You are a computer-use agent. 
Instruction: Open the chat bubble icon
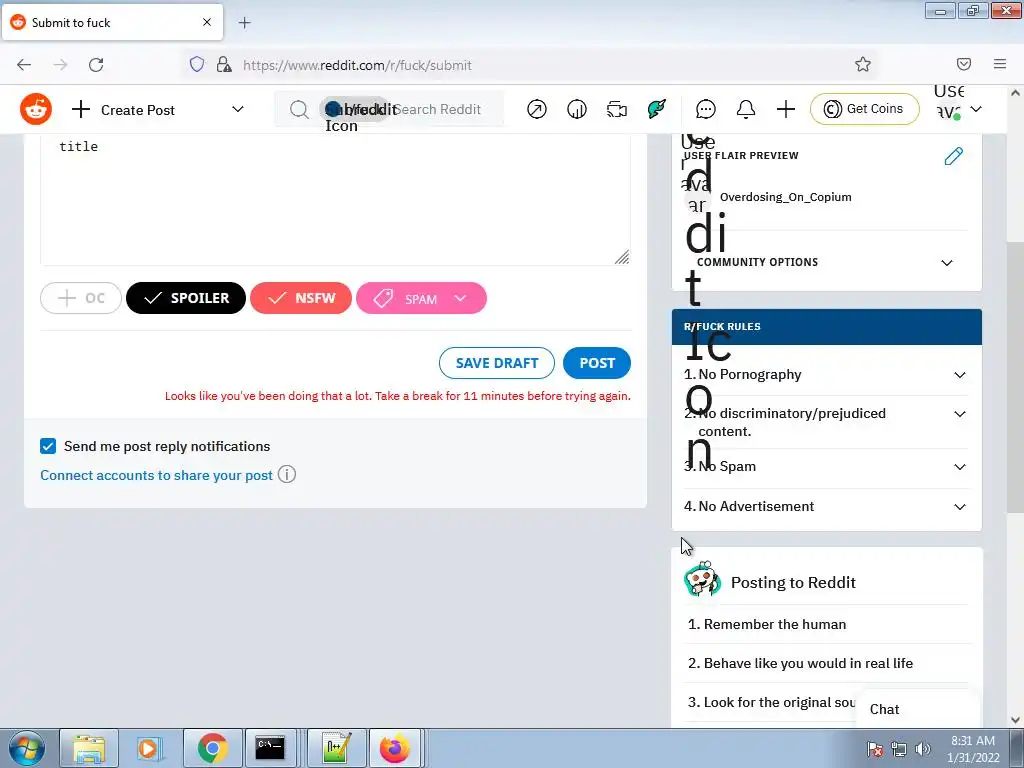705,109
